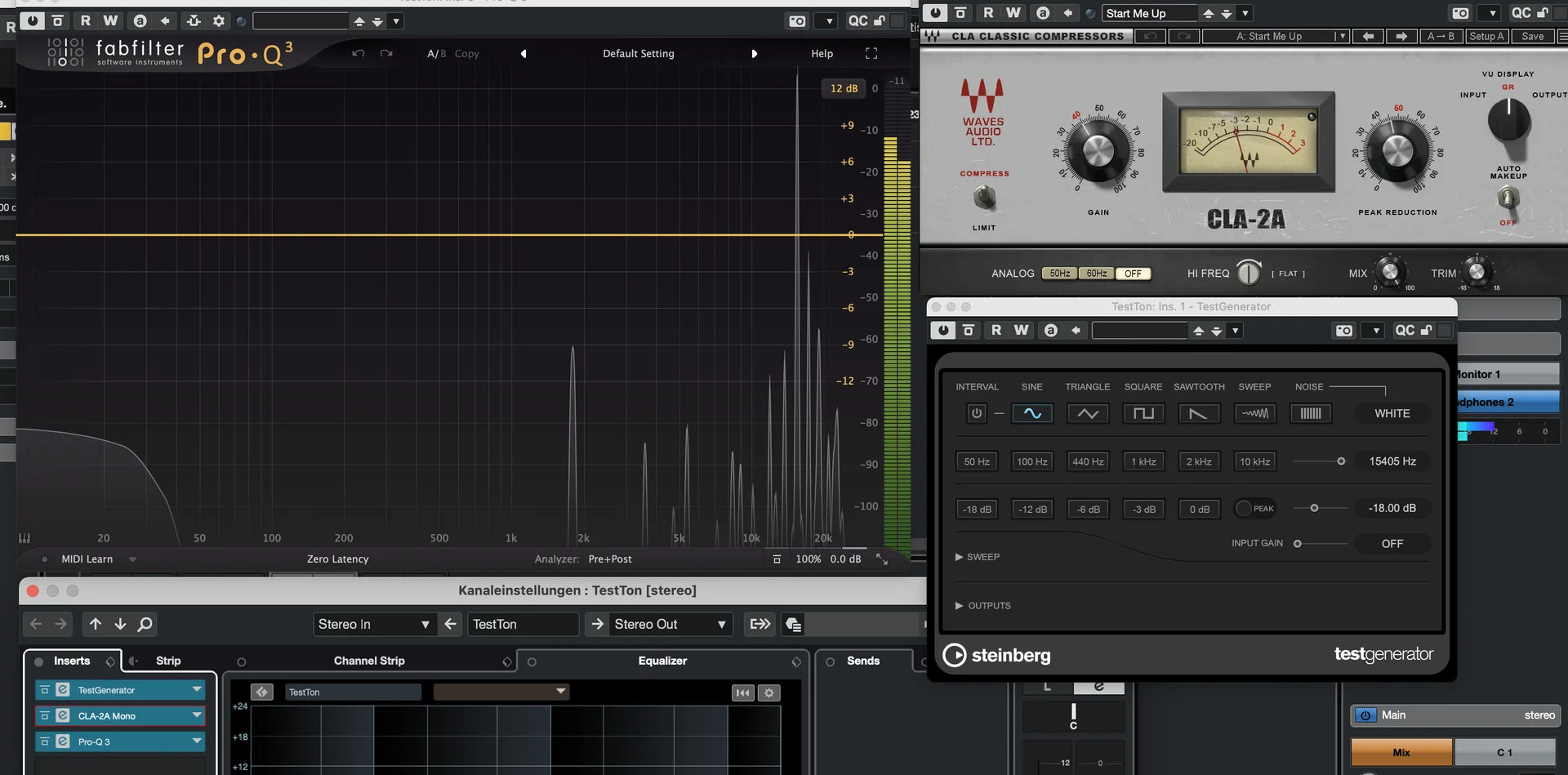Click Save in the CLA Classic Compressors toolbar

click(x=1533, y=36)
